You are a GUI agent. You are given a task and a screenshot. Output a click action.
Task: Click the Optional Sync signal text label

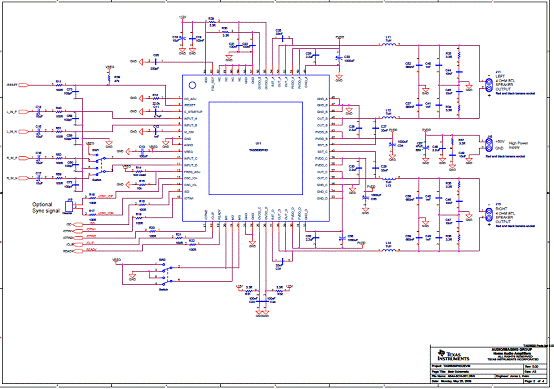click(x=46, y=207)
